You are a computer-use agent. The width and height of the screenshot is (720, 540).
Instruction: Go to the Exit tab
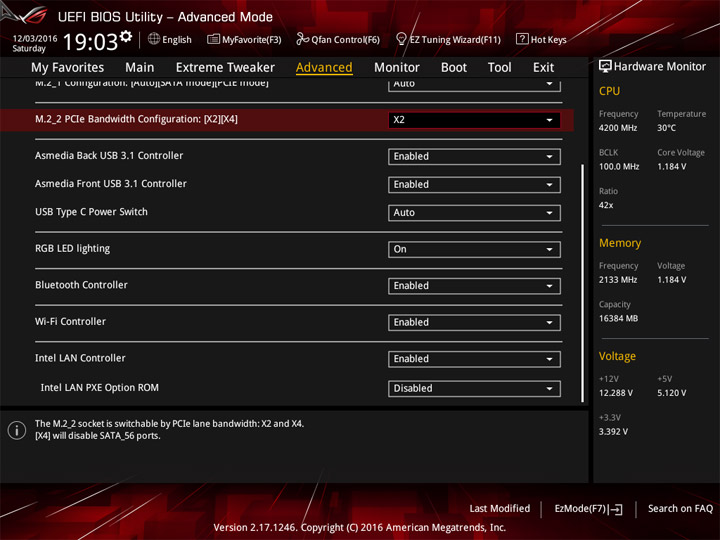543,68
